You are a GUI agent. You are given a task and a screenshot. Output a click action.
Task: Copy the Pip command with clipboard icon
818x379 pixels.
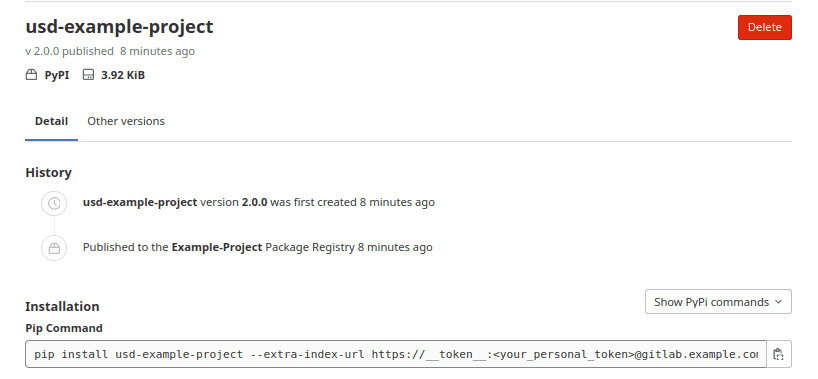point(778,354)
